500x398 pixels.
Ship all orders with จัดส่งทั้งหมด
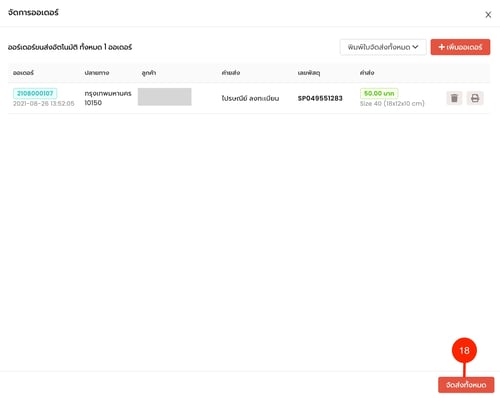[x=466, y=385]
